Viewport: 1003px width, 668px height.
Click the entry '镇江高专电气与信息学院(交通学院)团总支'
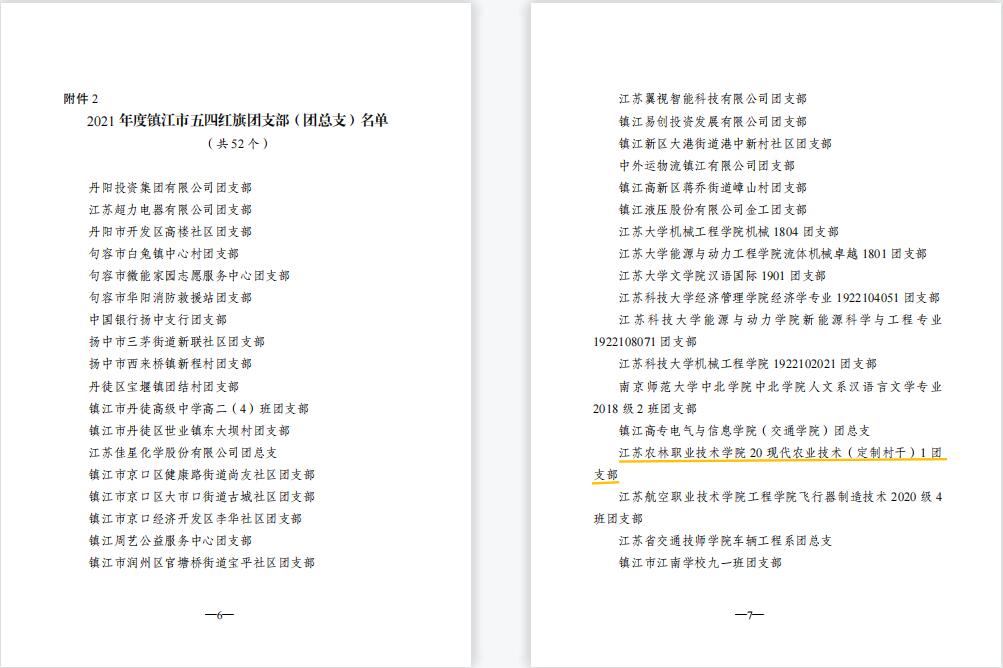743,430
